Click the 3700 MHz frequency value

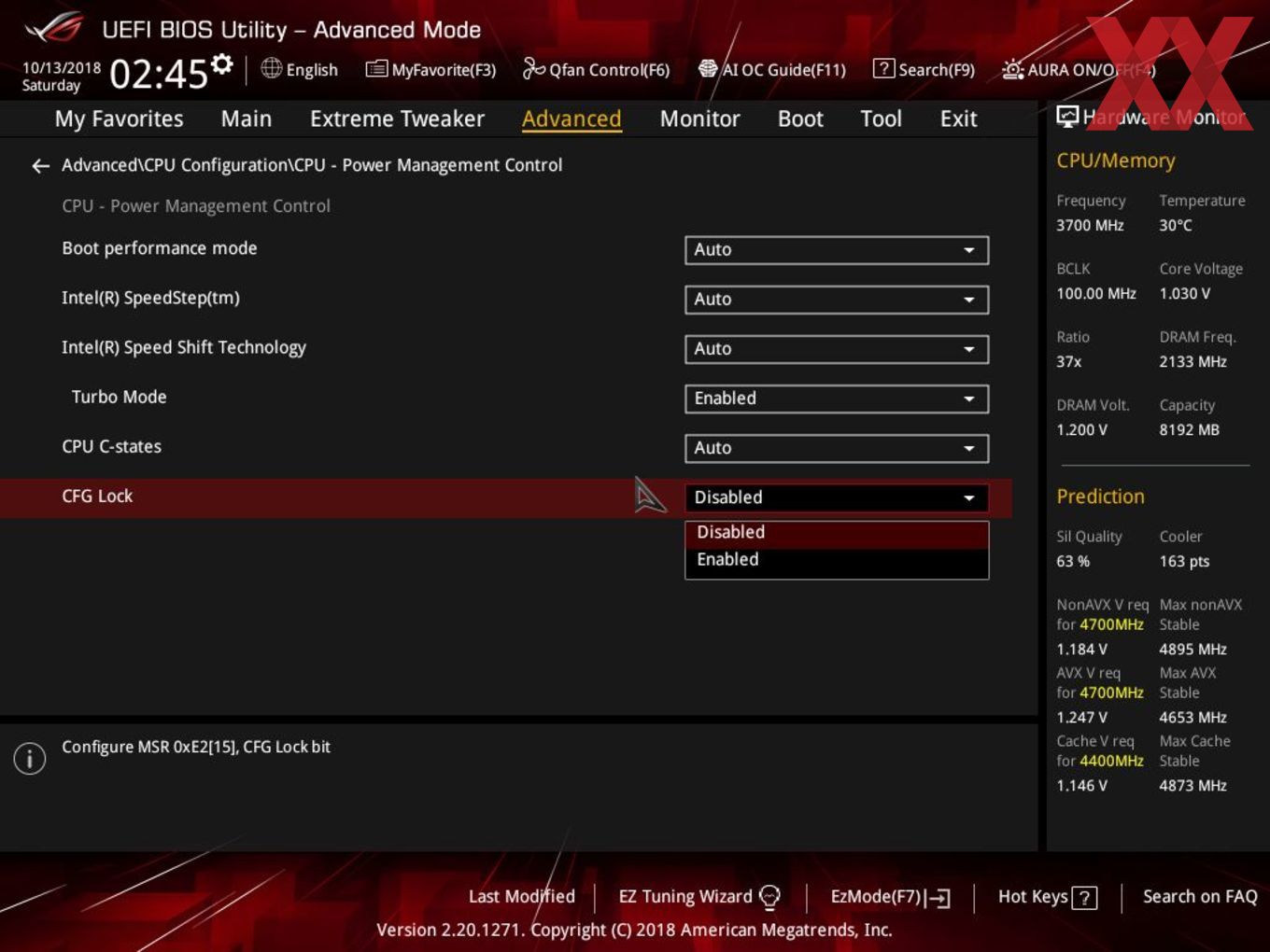1090,226
